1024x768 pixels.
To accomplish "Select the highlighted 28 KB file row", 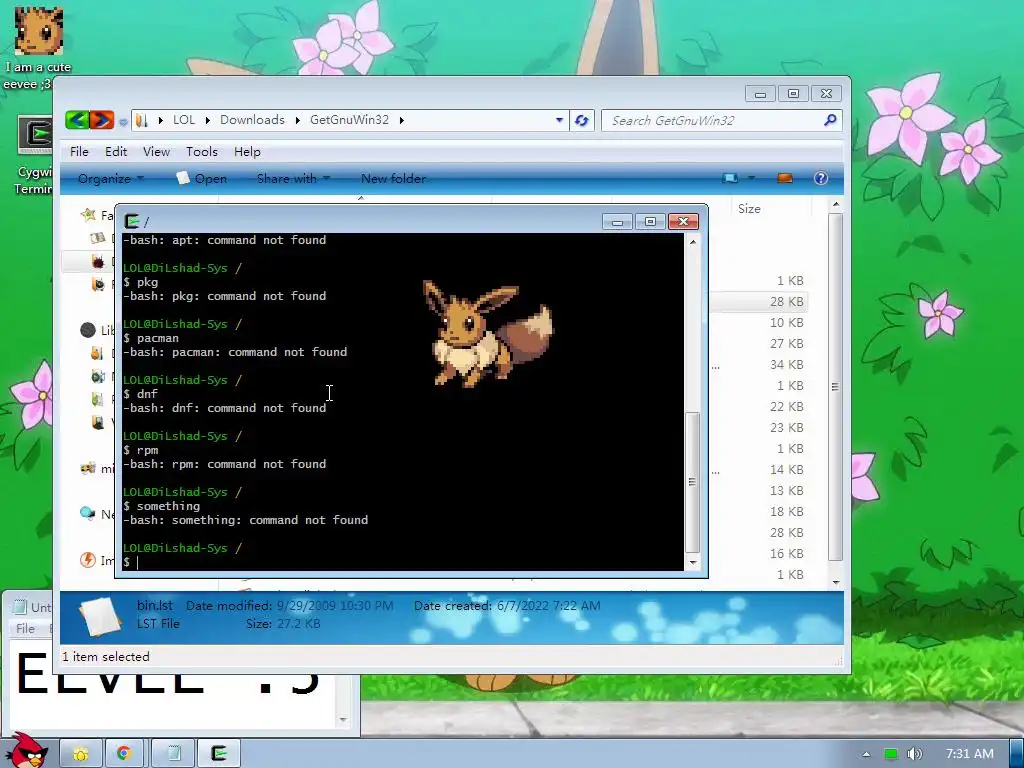I will click(x=759, y=302).
